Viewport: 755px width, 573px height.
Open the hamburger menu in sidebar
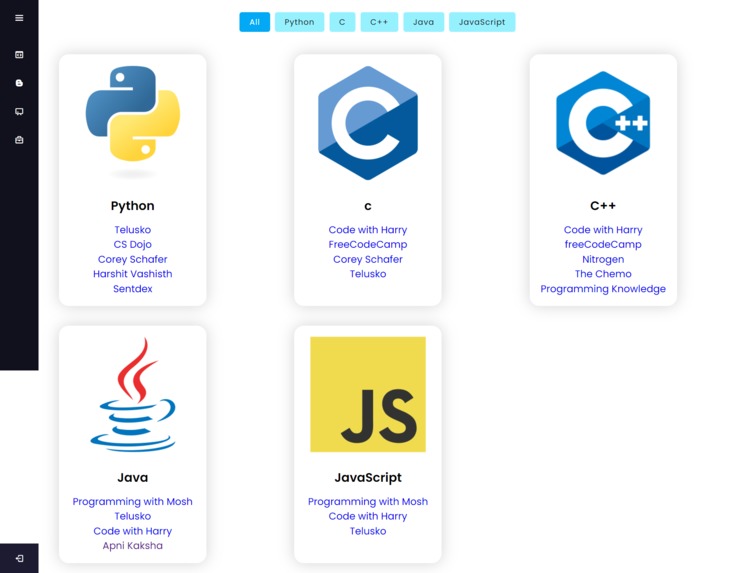pyautogui.click(x=19, y=18)
